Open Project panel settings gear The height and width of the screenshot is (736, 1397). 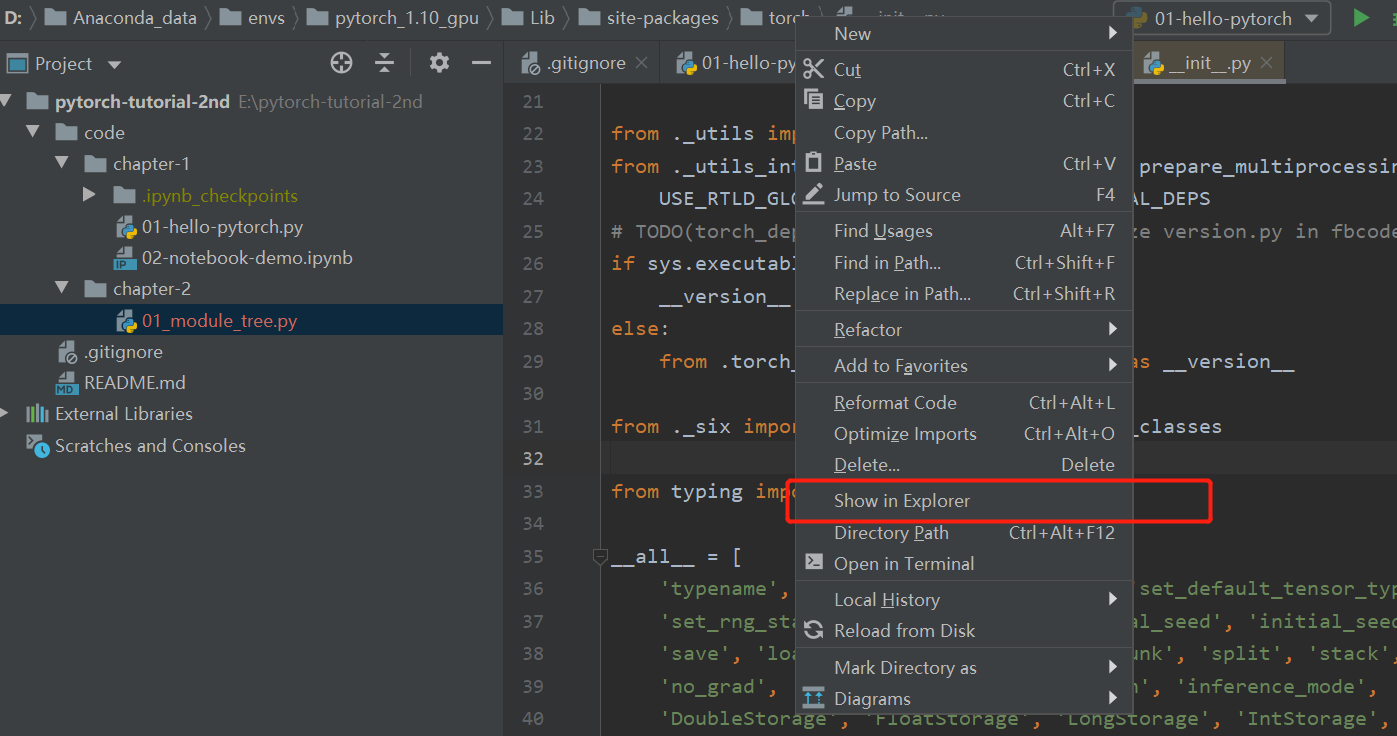pos(439,63)
